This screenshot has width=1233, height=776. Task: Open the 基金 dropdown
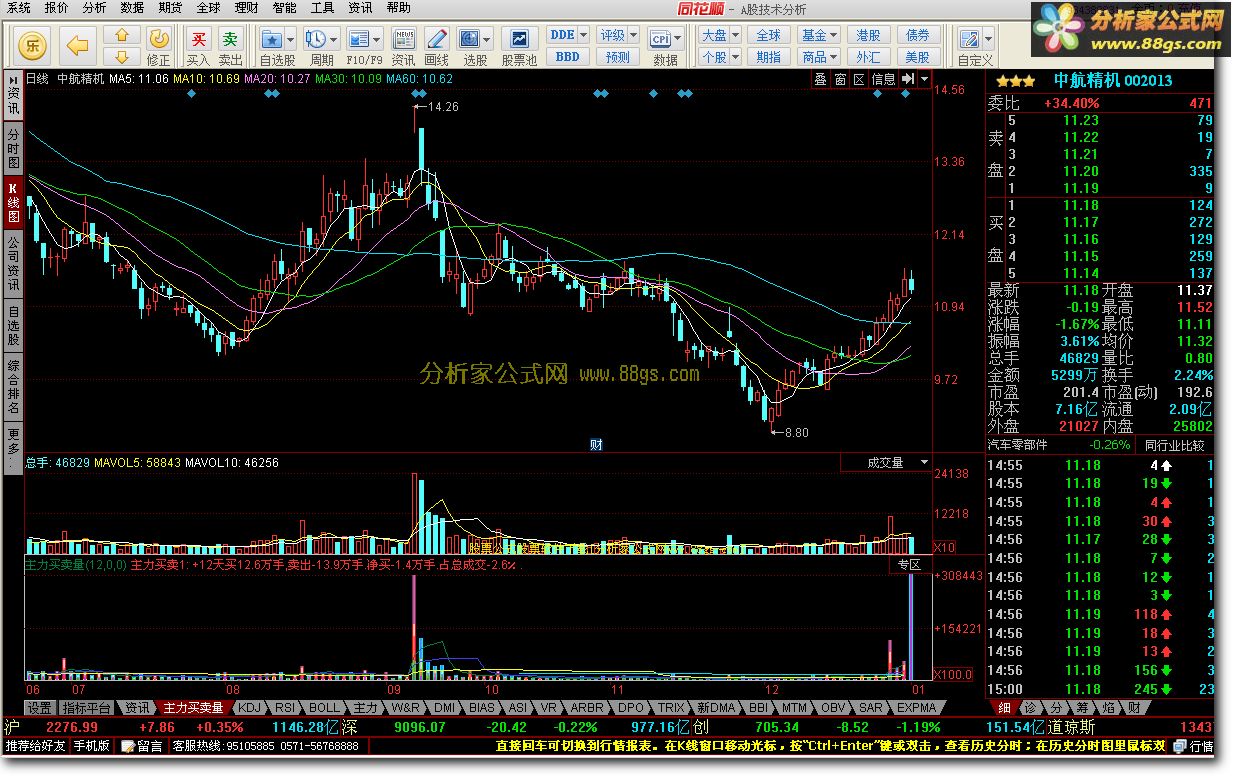point(820,35)
